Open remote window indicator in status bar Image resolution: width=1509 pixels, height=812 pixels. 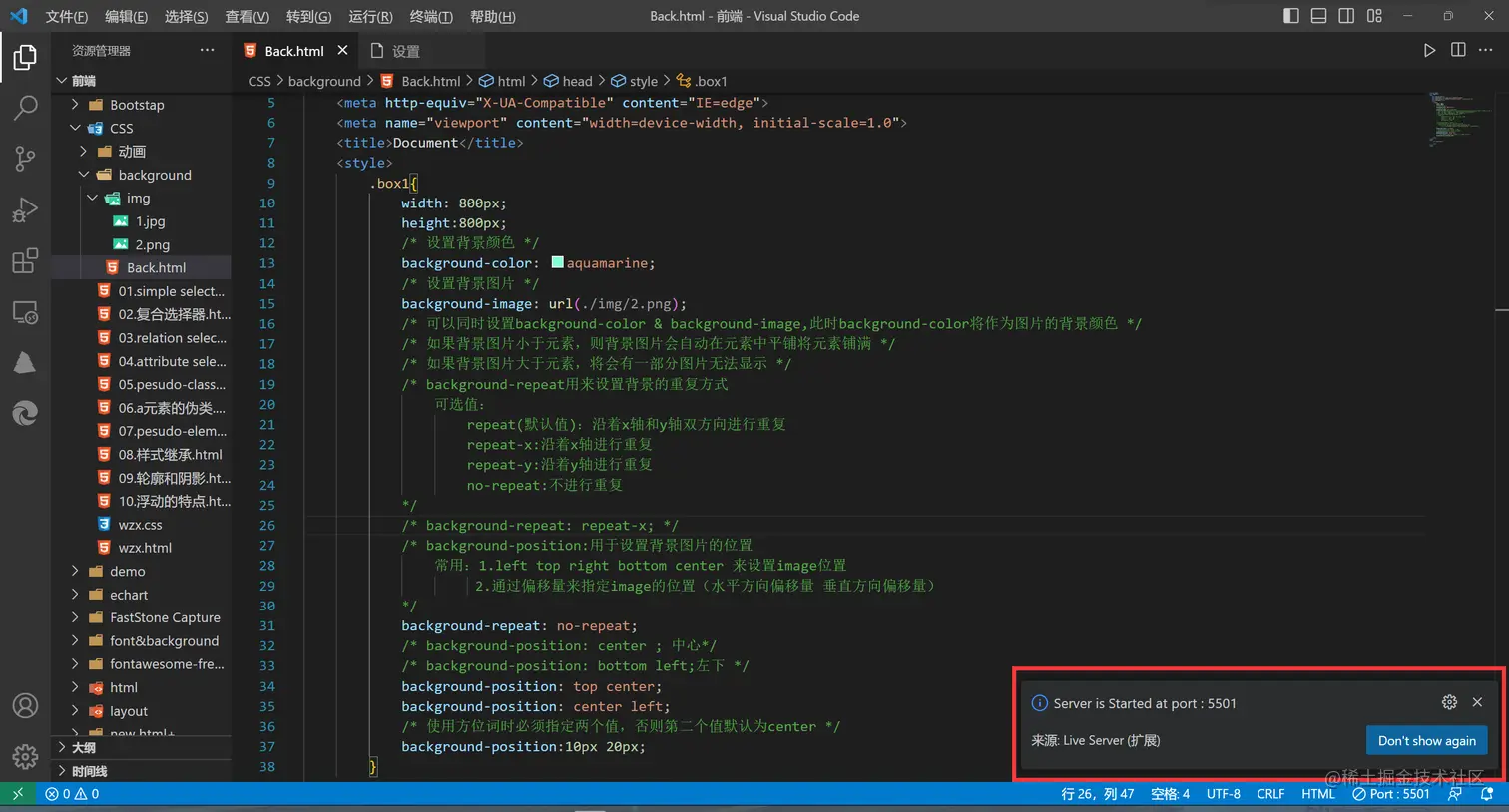pyautogui.click(x=17, y=794)
